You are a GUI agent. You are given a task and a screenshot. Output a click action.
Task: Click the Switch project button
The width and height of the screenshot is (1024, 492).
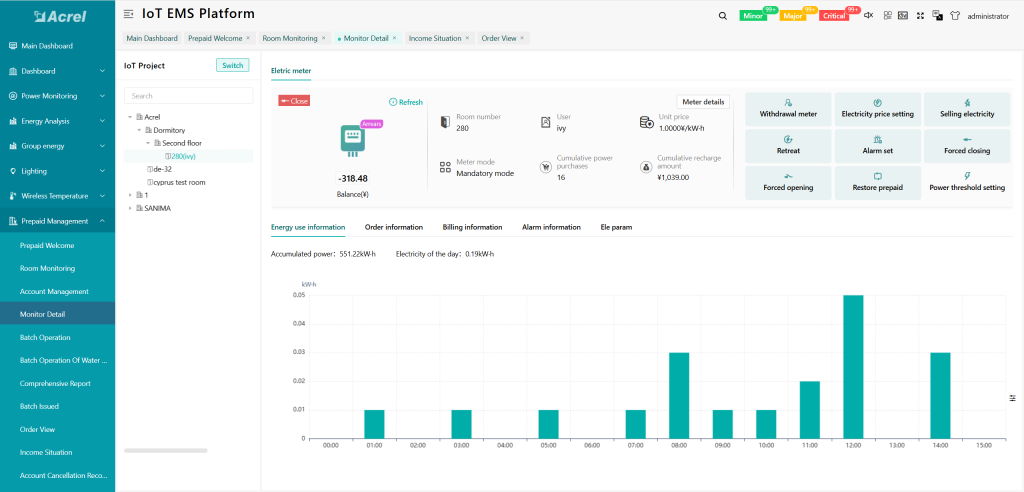pos(232,65)
